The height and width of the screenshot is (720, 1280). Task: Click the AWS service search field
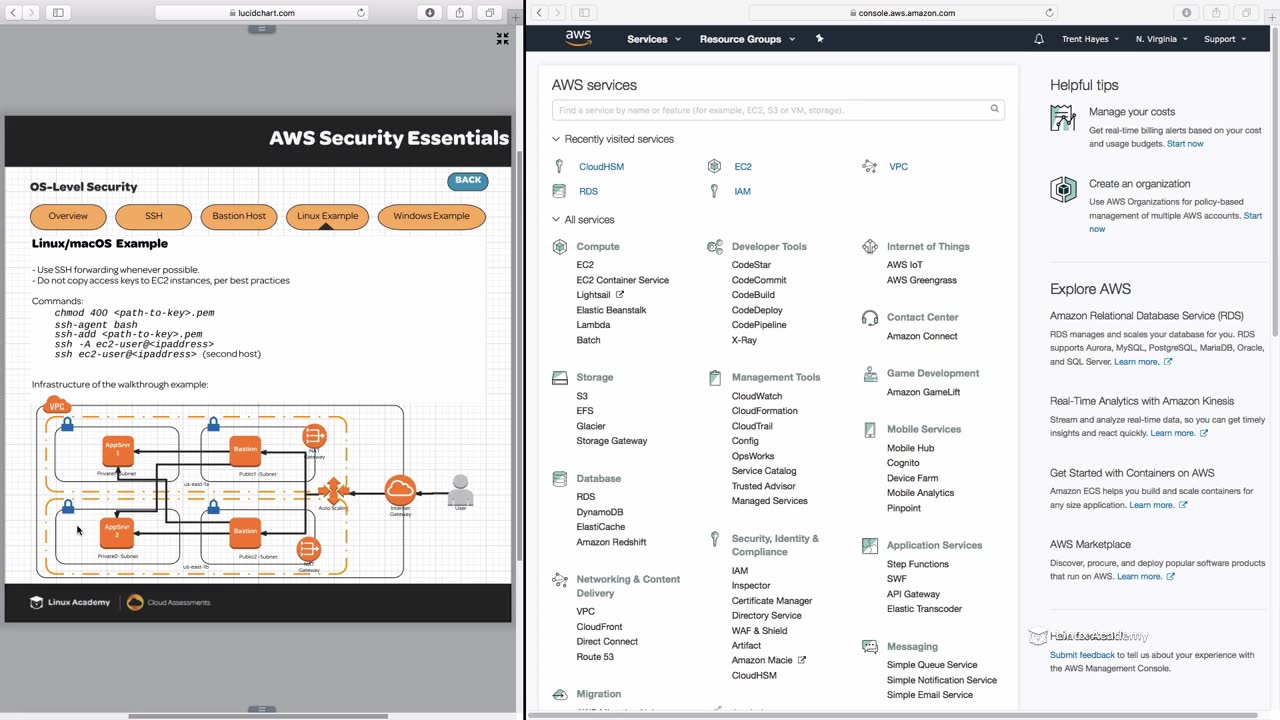(778, 110)
